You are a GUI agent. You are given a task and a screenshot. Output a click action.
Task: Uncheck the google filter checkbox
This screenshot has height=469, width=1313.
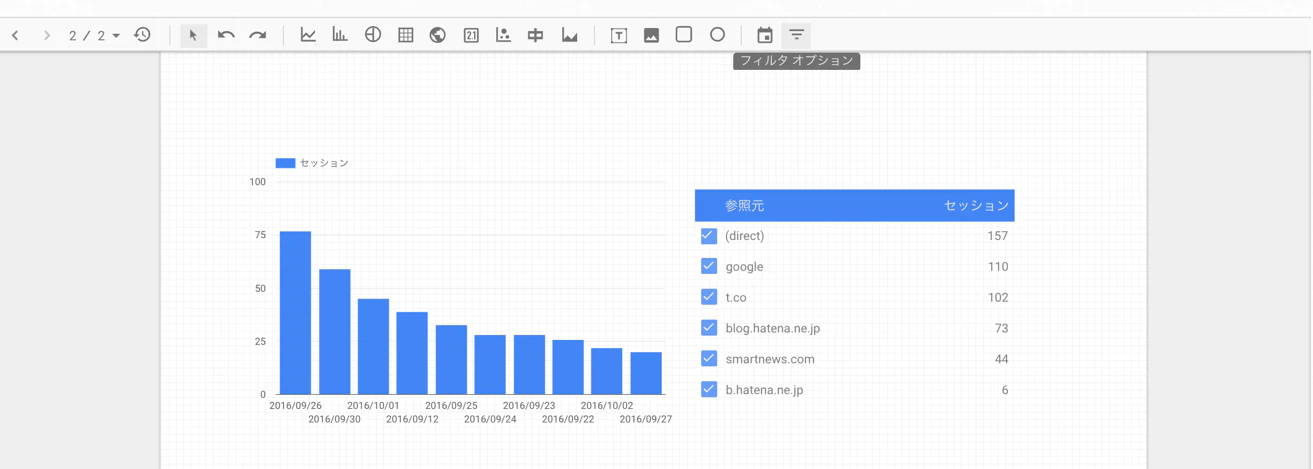click(709, 266)
